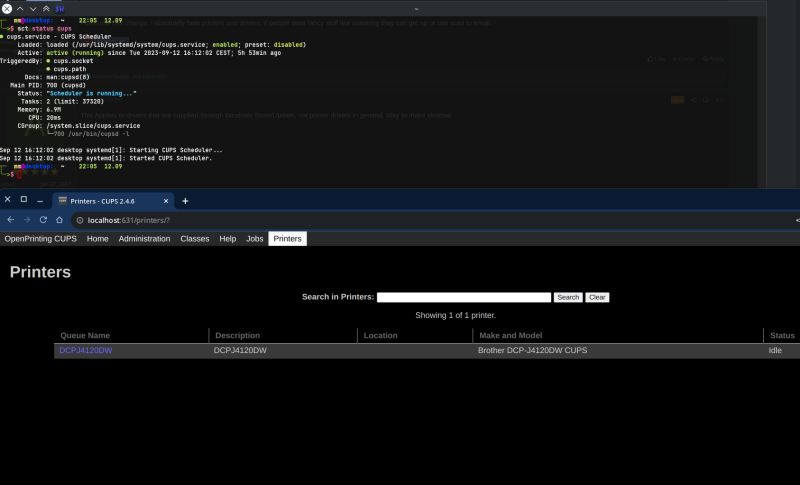Open the OpenPrinting CUPS menu link
Viewport: 800px width, 485px height.
point(41,239)
